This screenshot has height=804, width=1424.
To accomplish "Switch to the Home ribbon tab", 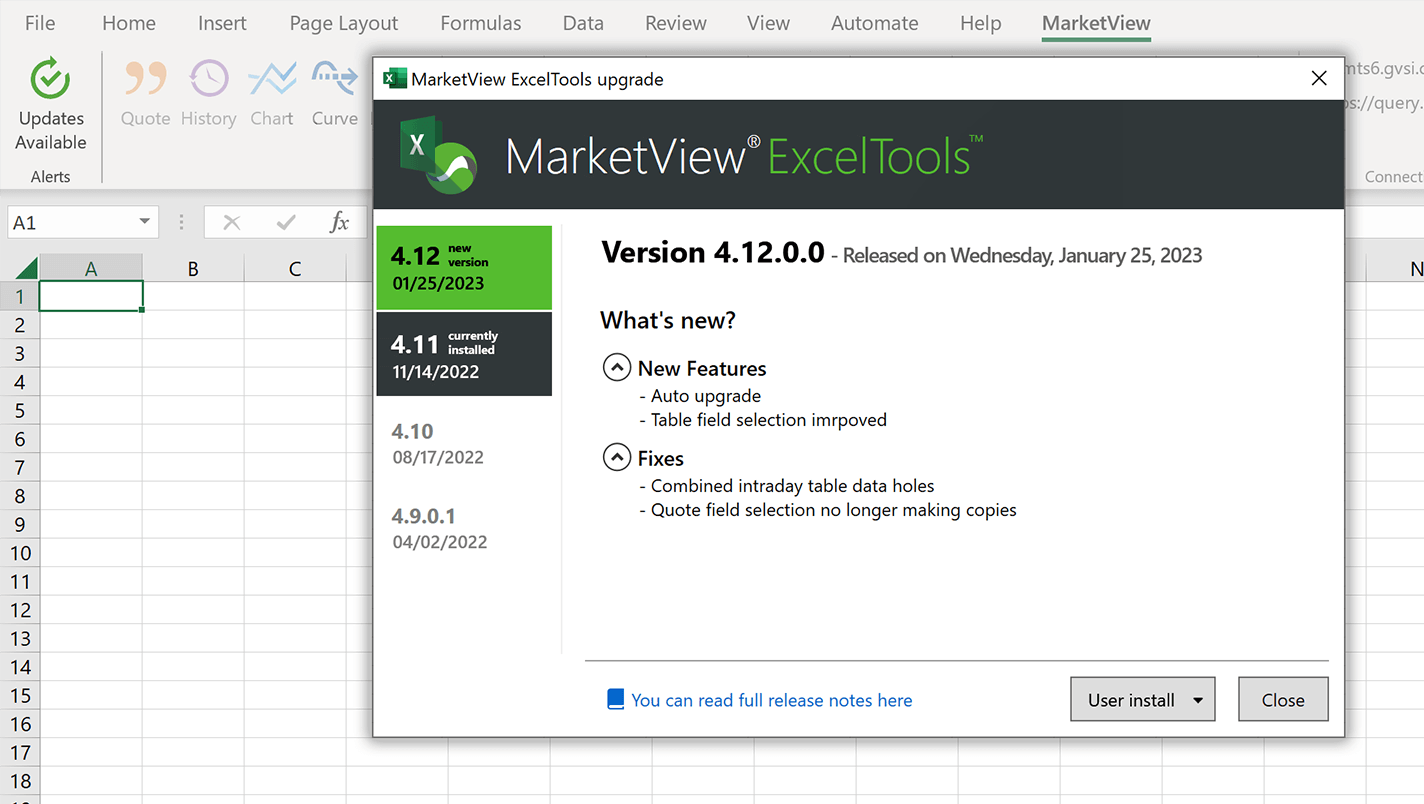I will tap(129, 23).
